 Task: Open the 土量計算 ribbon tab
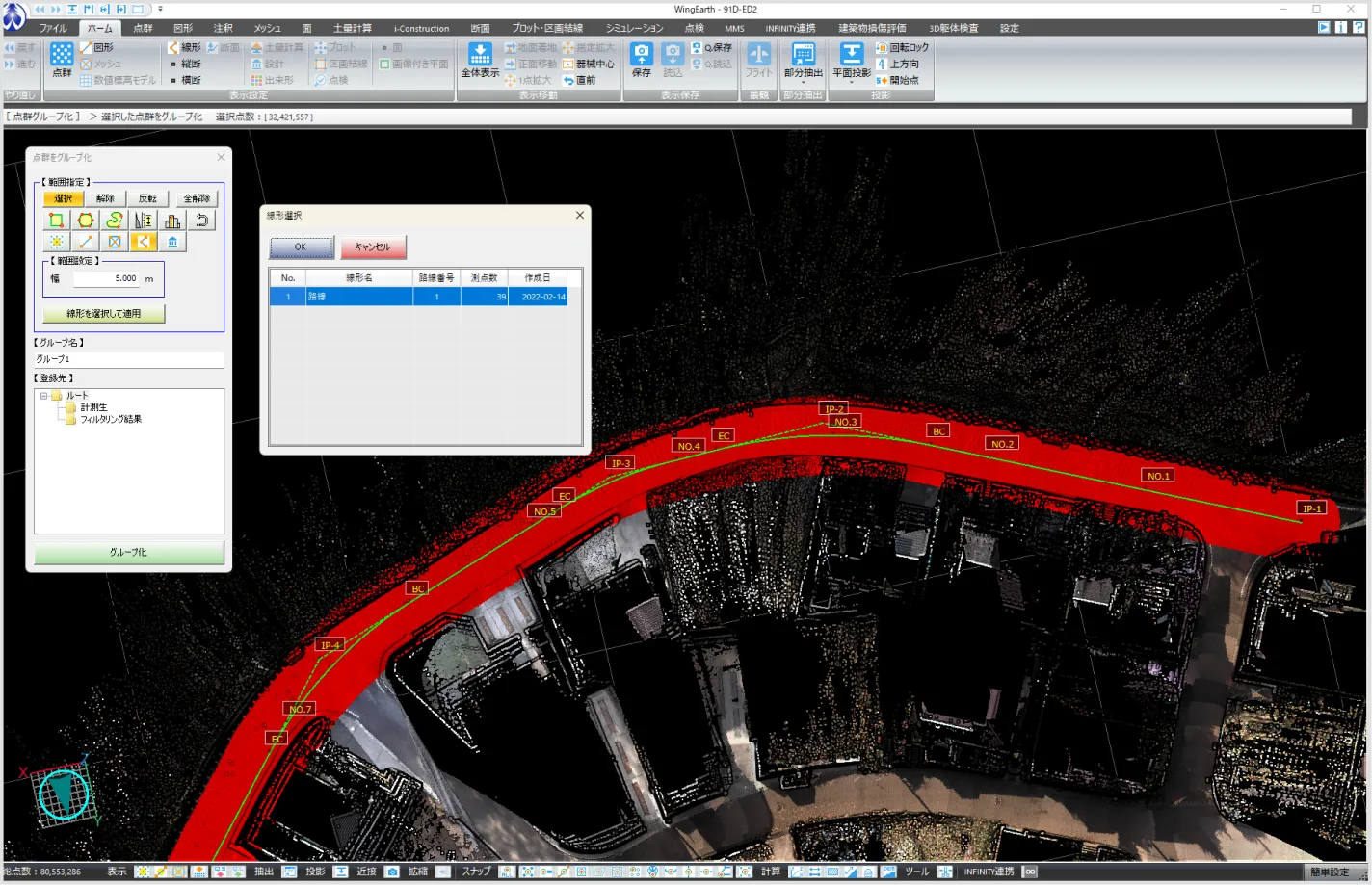(x=352, y=28)
